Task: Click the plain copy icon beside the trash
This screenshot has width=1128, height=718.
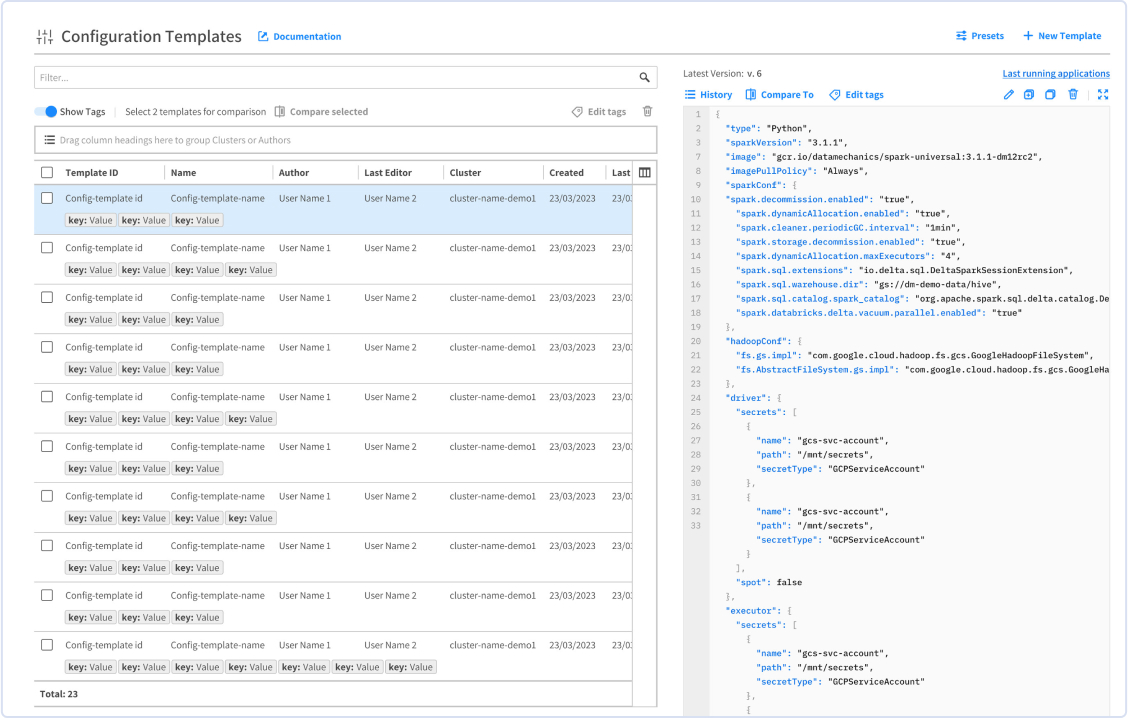Action: coord(1050,95)
